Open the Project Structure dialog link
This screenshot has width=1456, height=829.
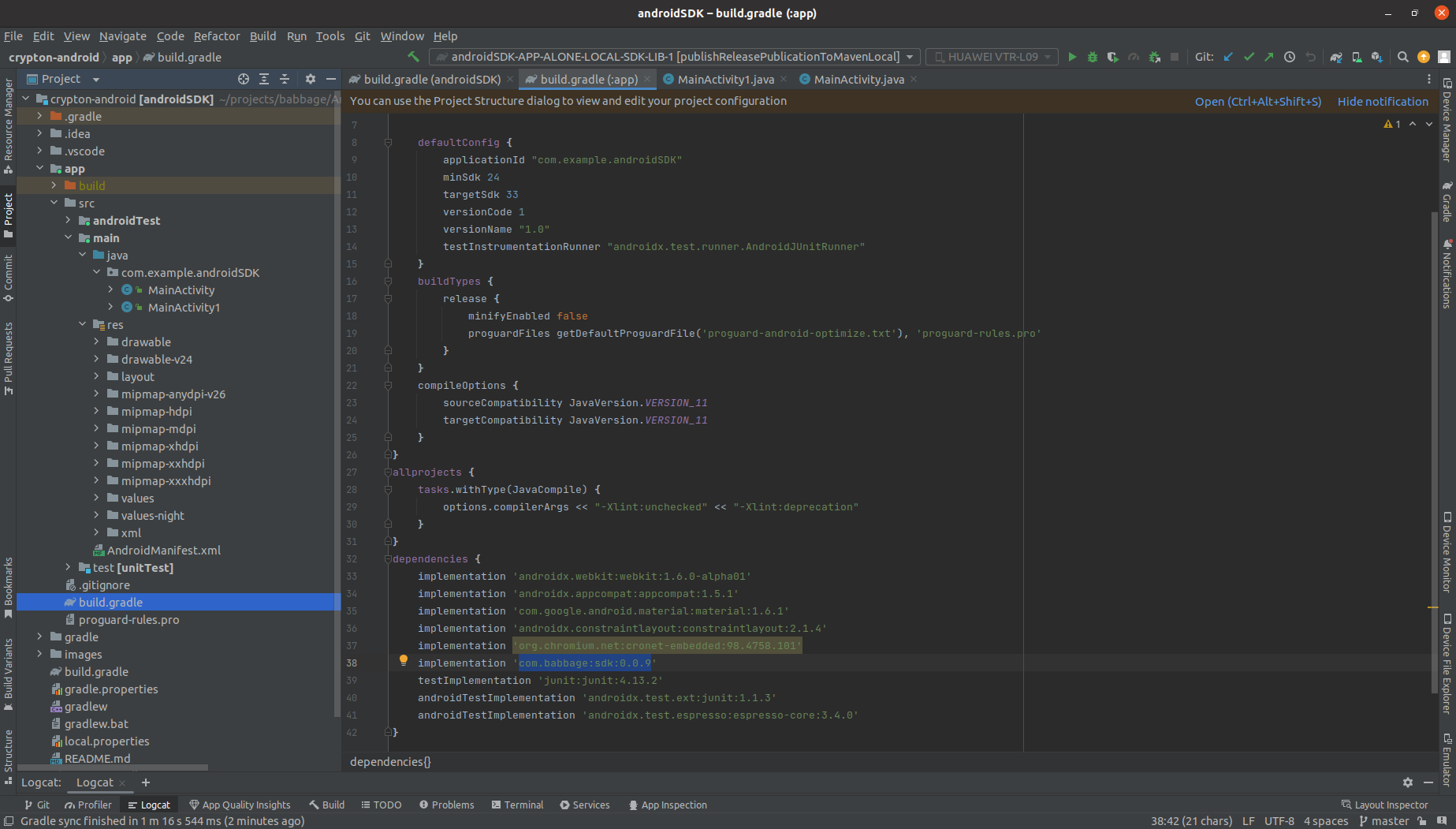pos(1257,101)
